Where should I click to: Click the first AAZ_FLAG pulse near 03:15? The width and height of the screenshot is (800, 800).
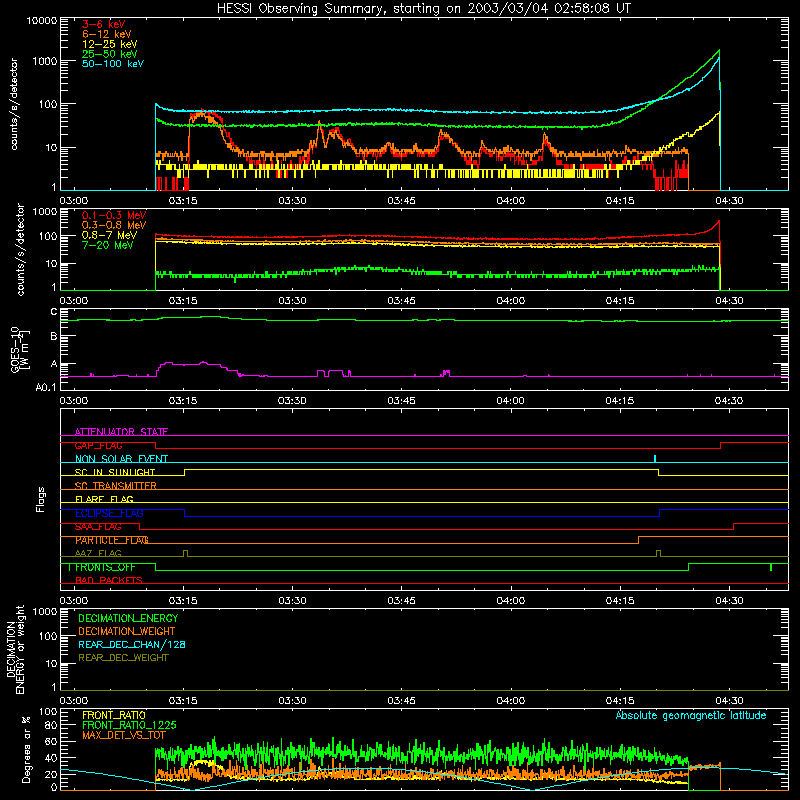coord(185,553)
